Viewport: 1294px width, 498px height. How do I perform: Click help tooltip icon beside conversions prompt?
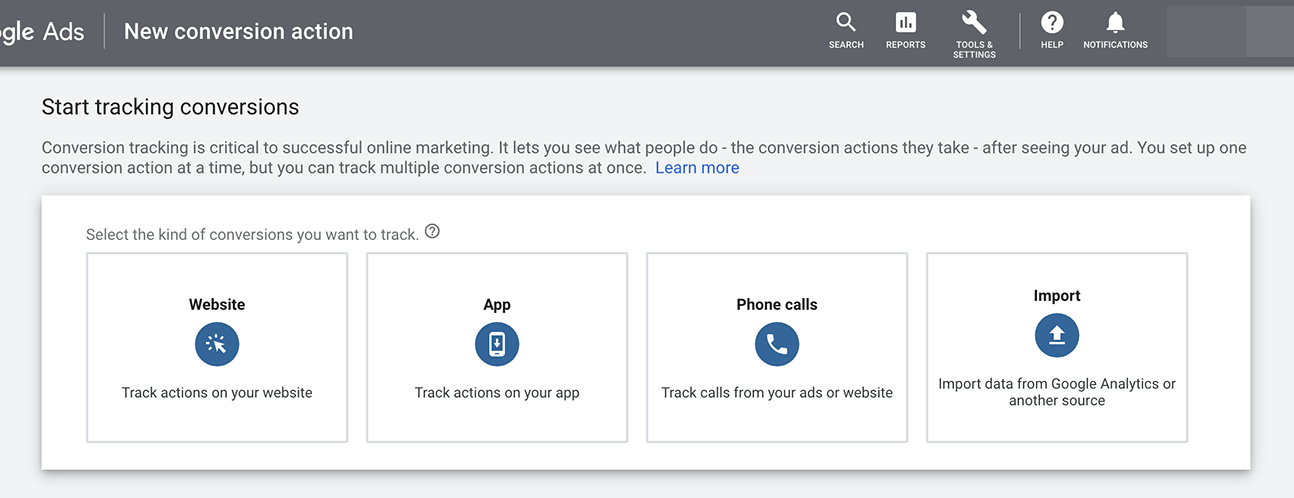point(432,231)
